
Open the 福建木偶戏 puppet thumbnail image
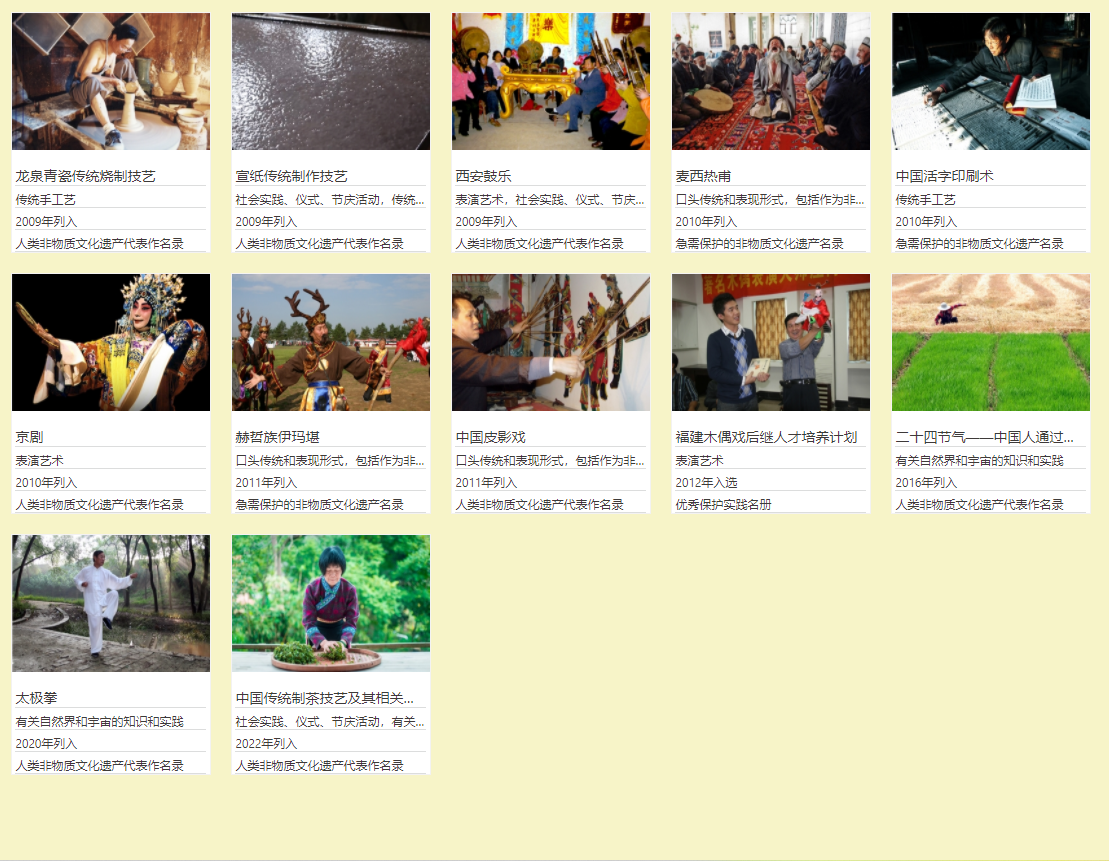click(771, 342)
